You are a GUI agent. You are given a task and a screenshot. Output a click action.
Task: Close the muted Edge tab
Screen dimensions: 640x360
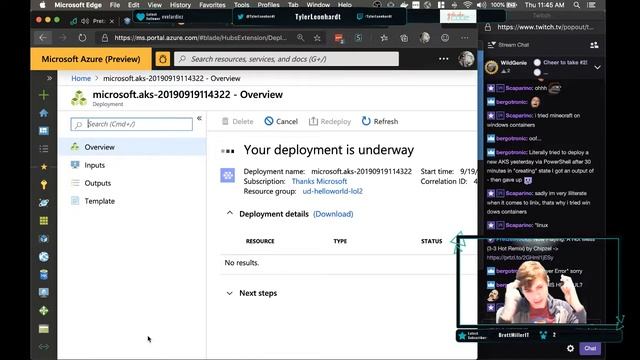click(112, 21)
